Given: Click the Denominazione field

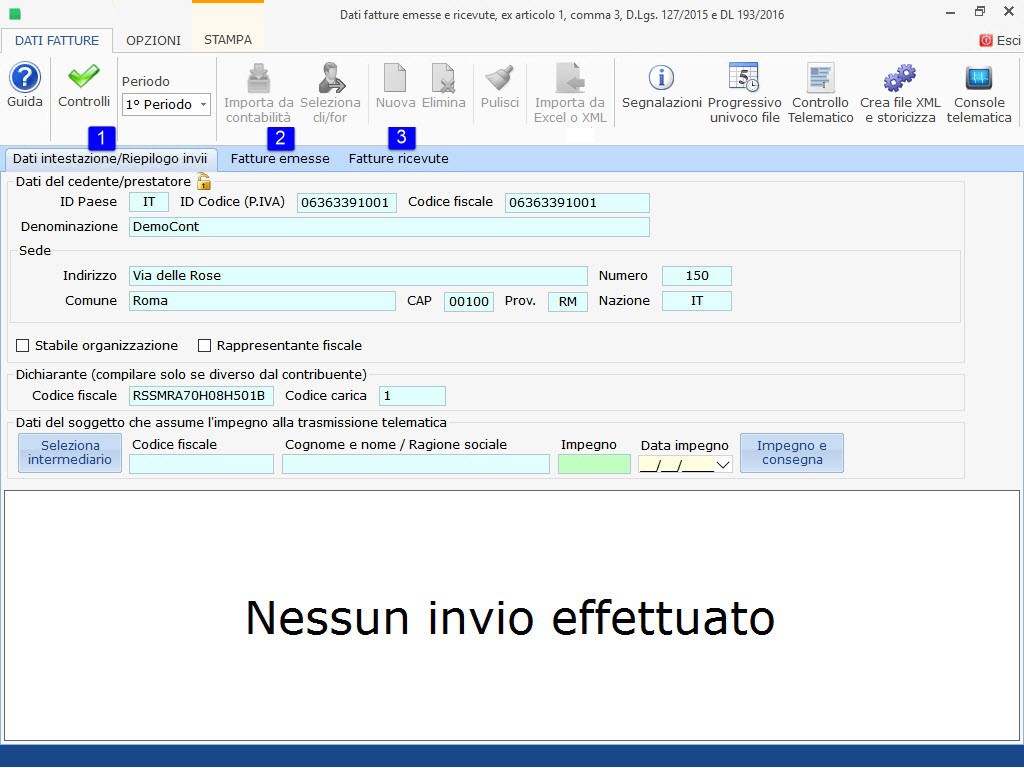Looking at the screenshot, I should (389, 227).
